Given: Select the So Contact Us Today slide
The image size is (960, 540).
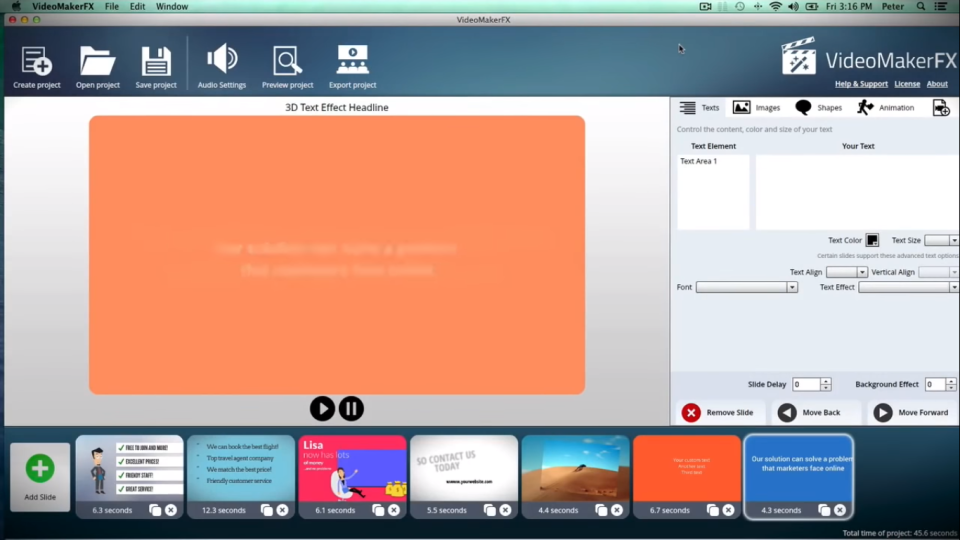Looking at the screenshot, I should pyautogui.click(x=463, y=468).
